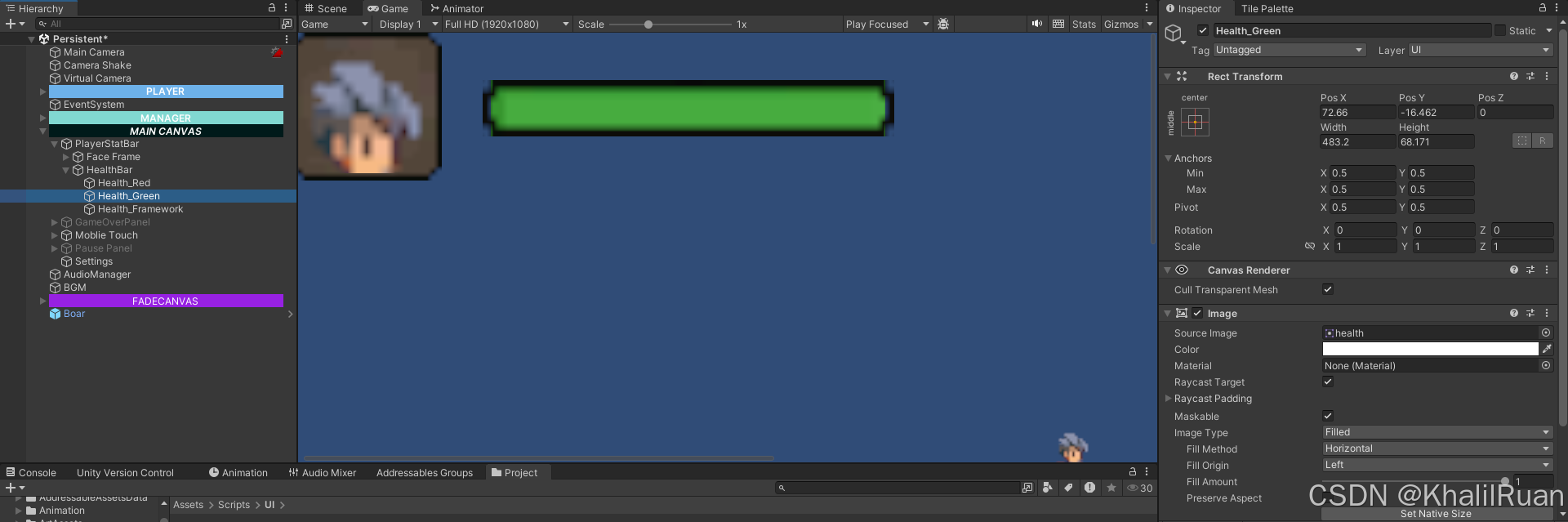Pick color with the eyedropper icon

(x=1547, y=349)
